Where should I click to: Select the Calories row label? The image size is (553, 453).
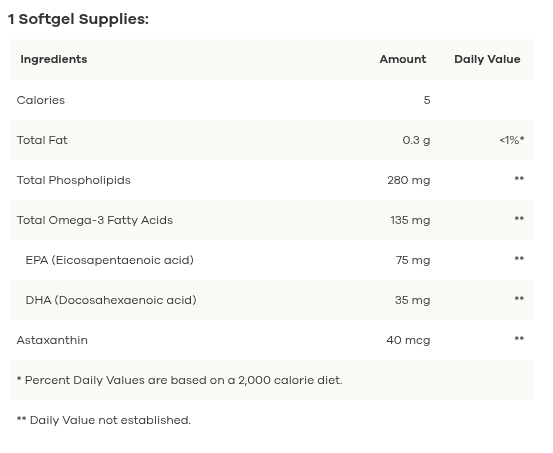(x=41, y=100)
